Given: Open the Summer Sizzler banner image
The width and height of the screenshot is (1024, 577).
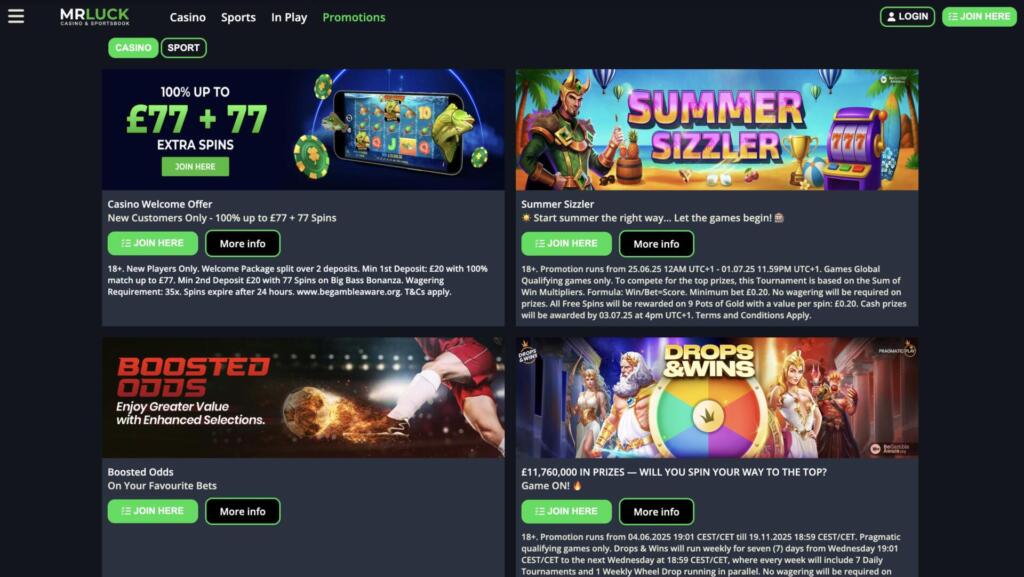Looking at the screenshot, I should (x=717, y=130).
